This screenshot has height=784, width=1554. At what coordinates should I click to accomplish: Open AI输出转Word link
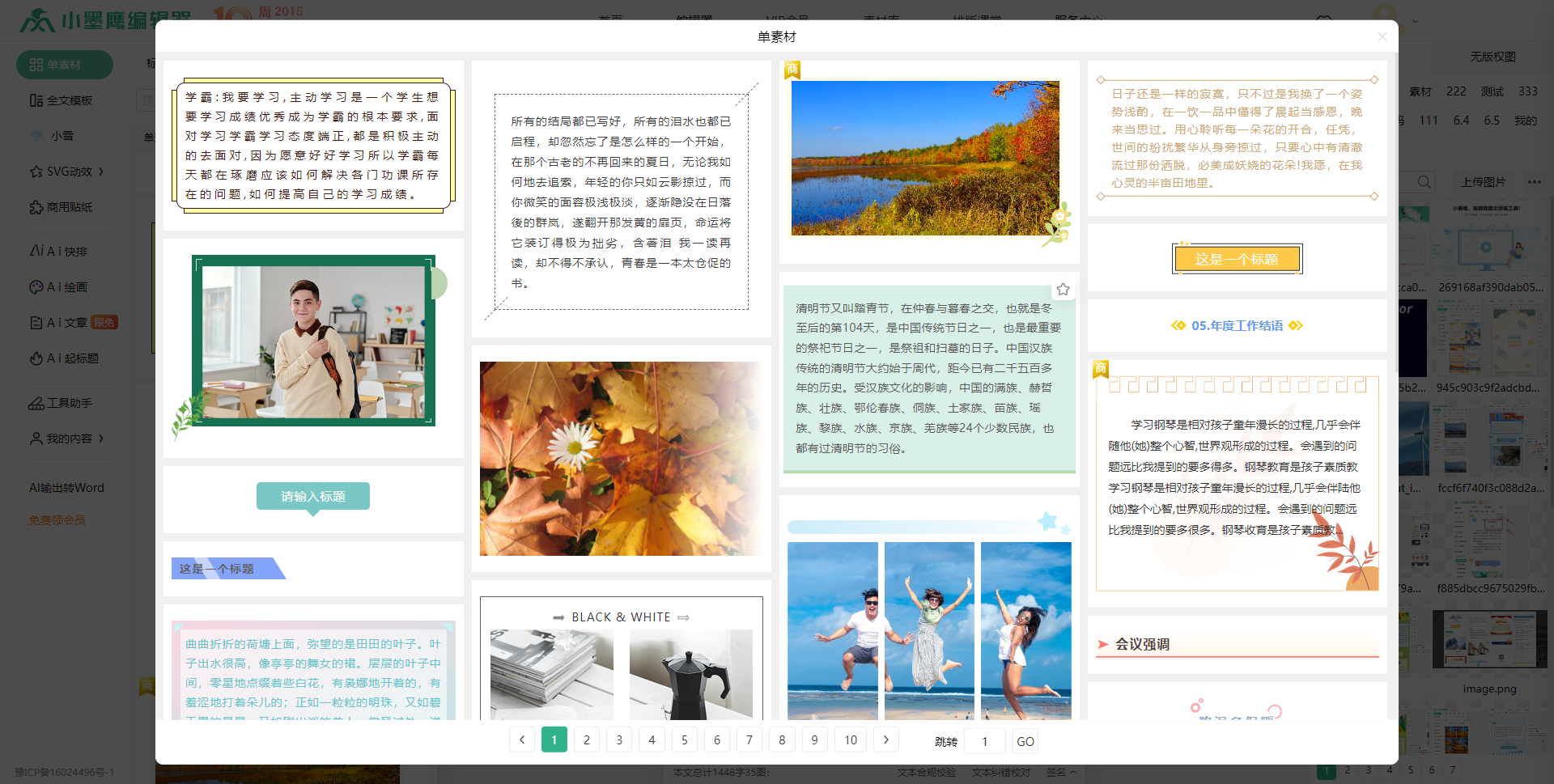coord(66,488)
